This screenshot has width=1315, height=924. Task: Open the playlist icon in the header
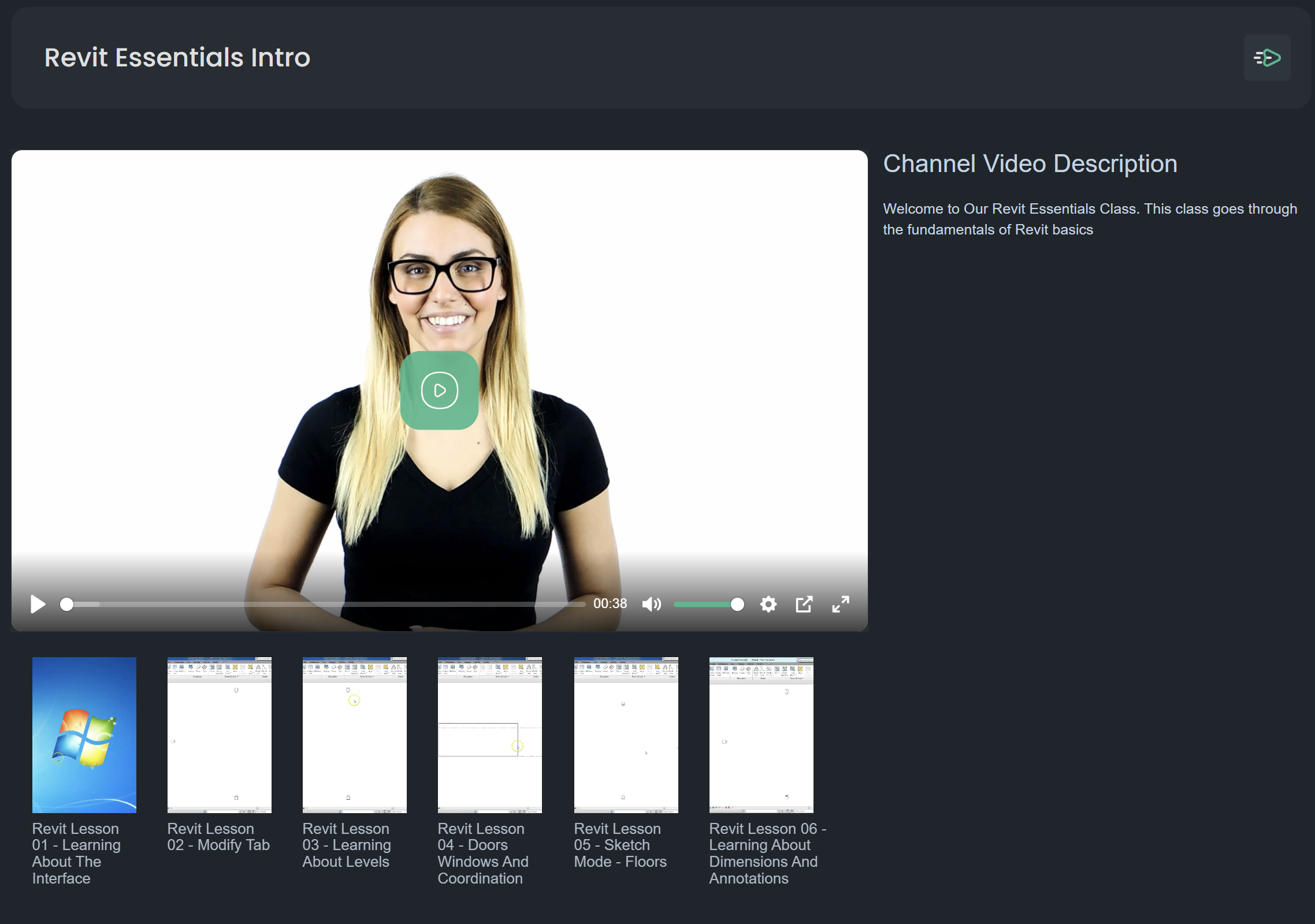tap(1266, 58)
